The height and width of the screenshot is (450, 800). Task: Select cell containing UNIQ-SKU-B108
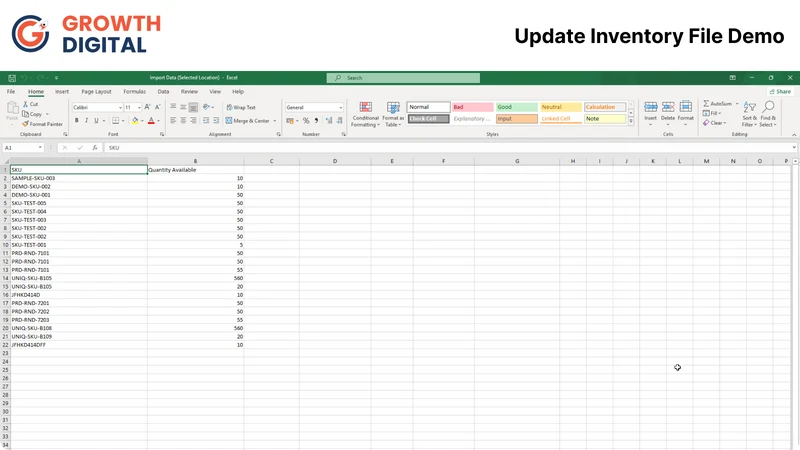click(79, 328)
